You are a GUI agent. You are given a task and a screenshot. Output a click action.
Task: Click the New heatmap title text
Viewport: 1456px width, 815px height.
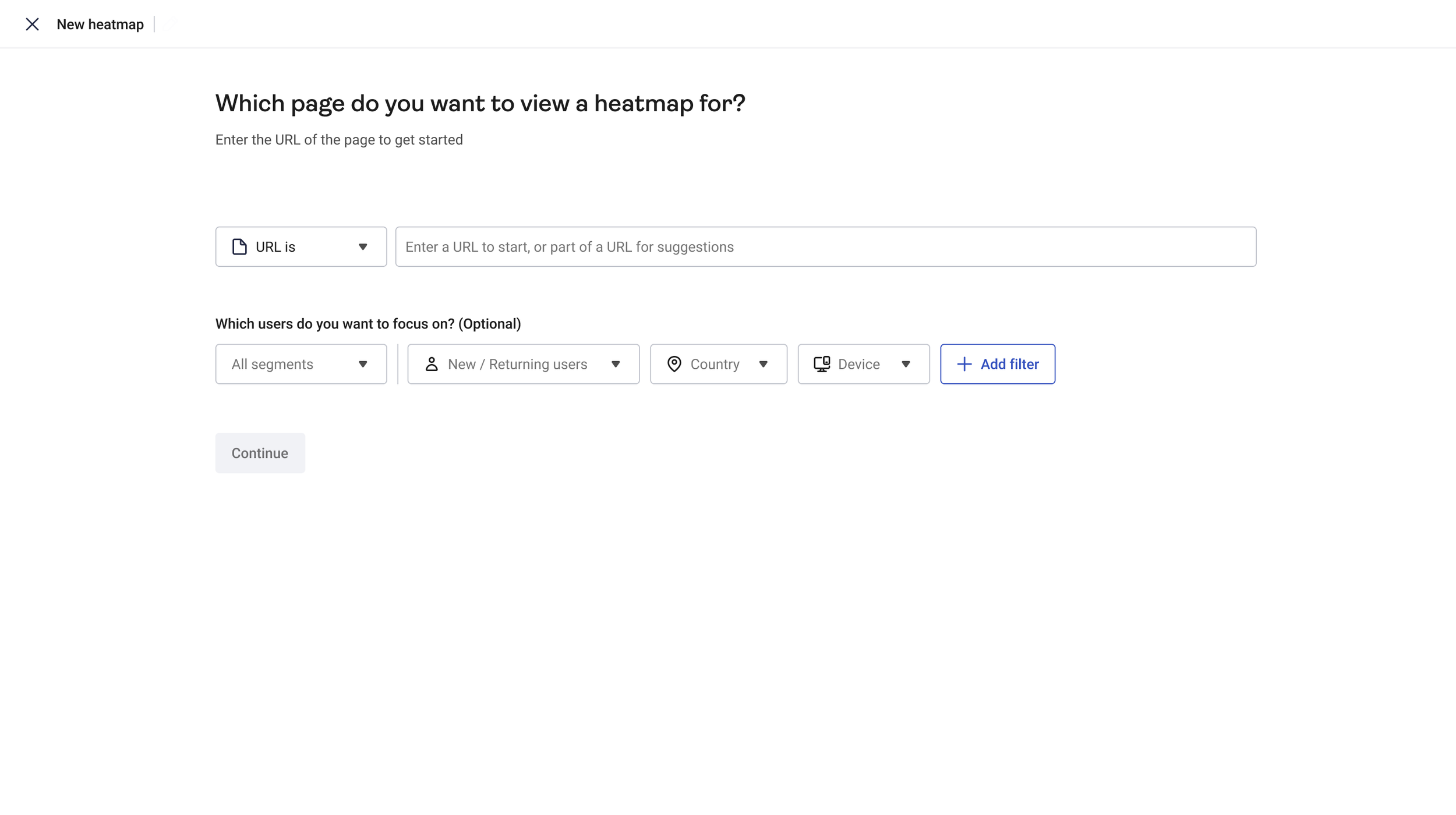click(x=100, y=24)
